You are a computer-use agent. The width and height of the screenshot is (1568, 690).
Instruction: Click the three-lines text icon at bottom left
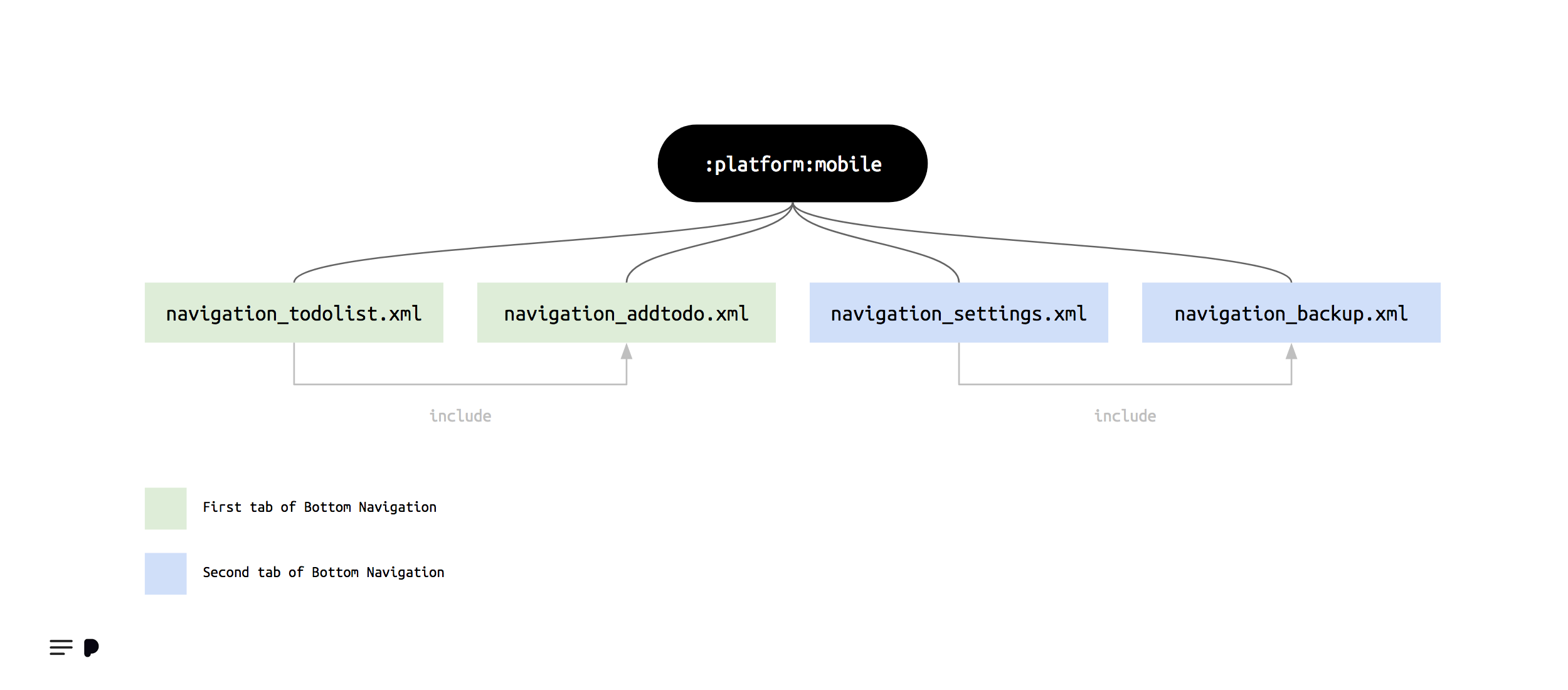tap(61, 647)
